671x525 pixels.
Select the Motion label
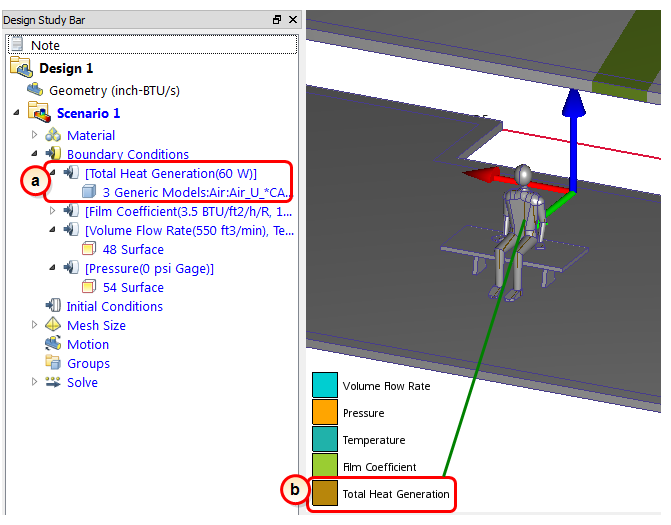88,344
